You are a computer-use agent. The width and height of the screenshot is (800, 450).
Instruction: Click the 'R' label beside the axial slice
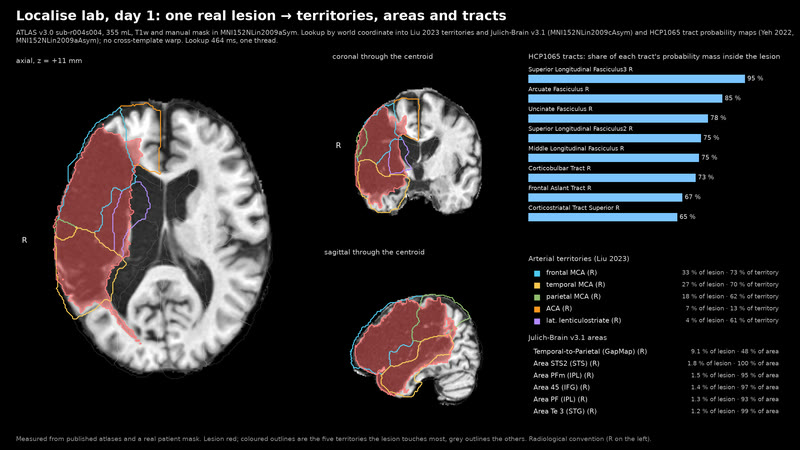coord(24,240)
